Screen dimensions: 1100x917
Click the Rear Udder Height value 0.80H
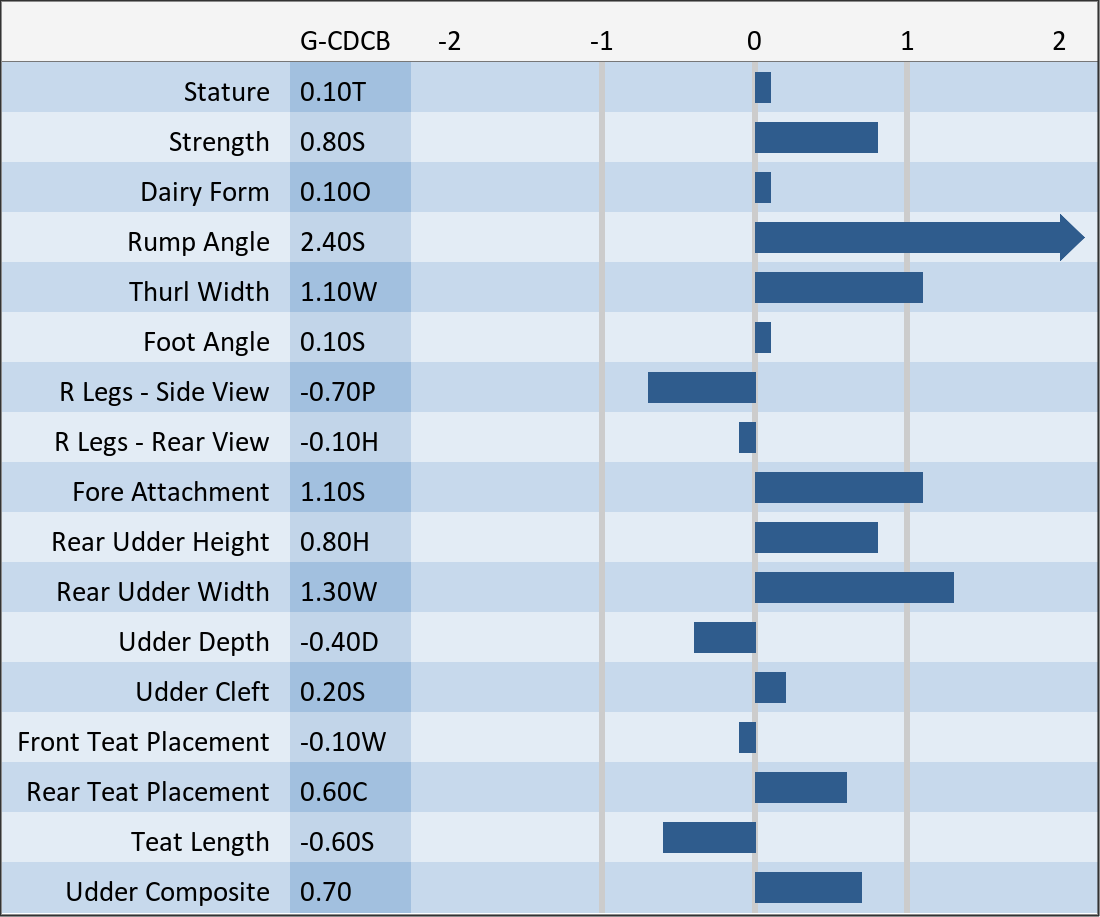pyautogui.click(x=334, y=542)
